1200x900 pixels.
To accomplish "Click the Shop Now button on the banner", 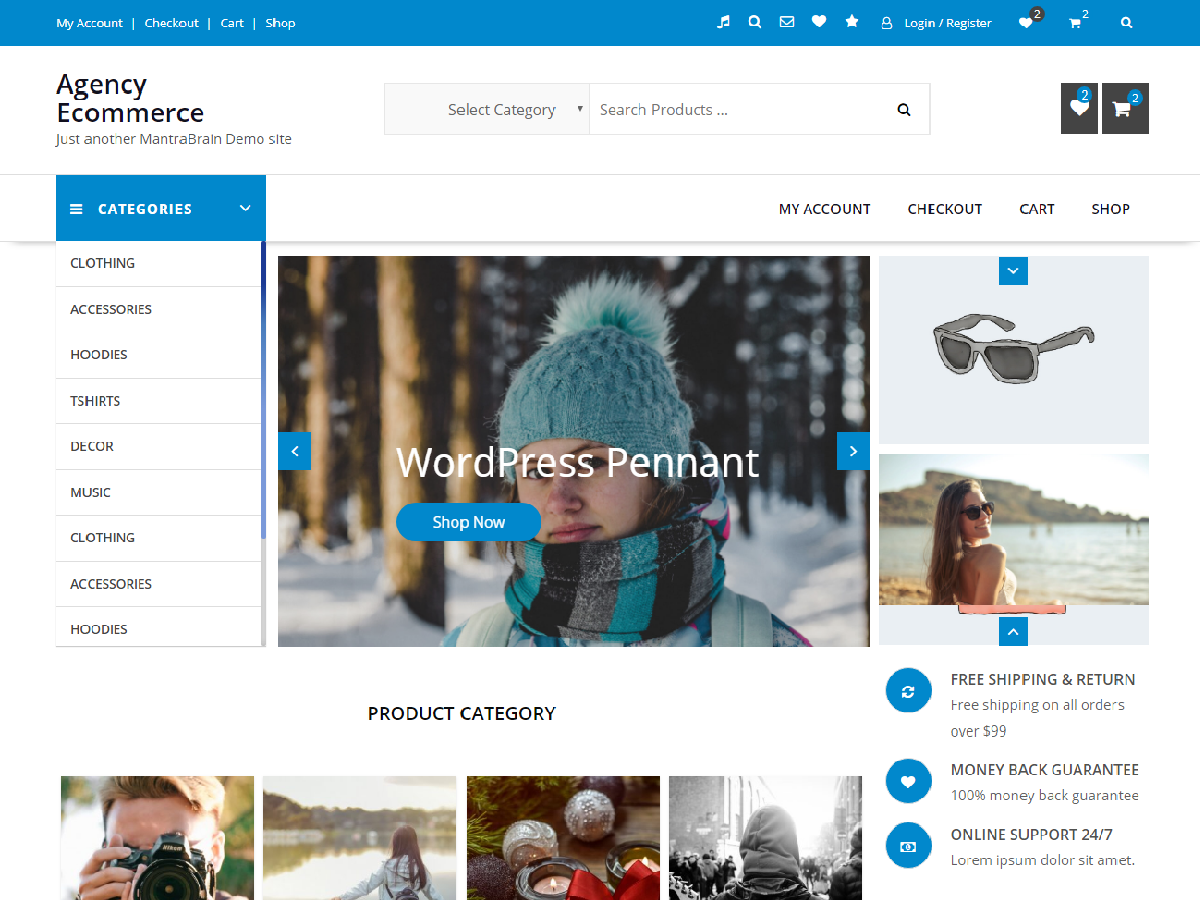I will click(468, 521).
